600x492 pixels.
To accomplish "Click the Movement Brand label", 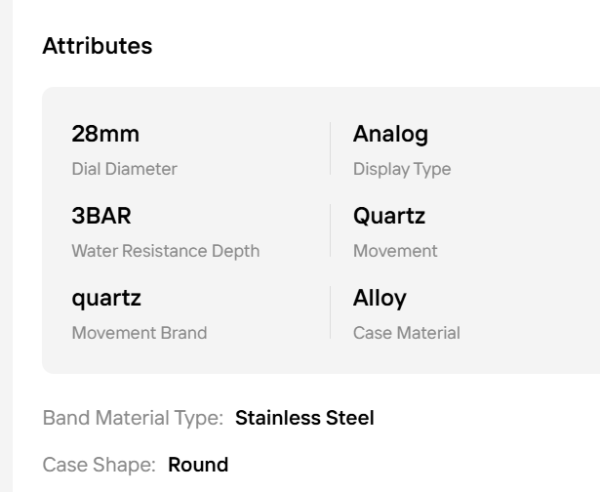I will click(x=139, y=333).
